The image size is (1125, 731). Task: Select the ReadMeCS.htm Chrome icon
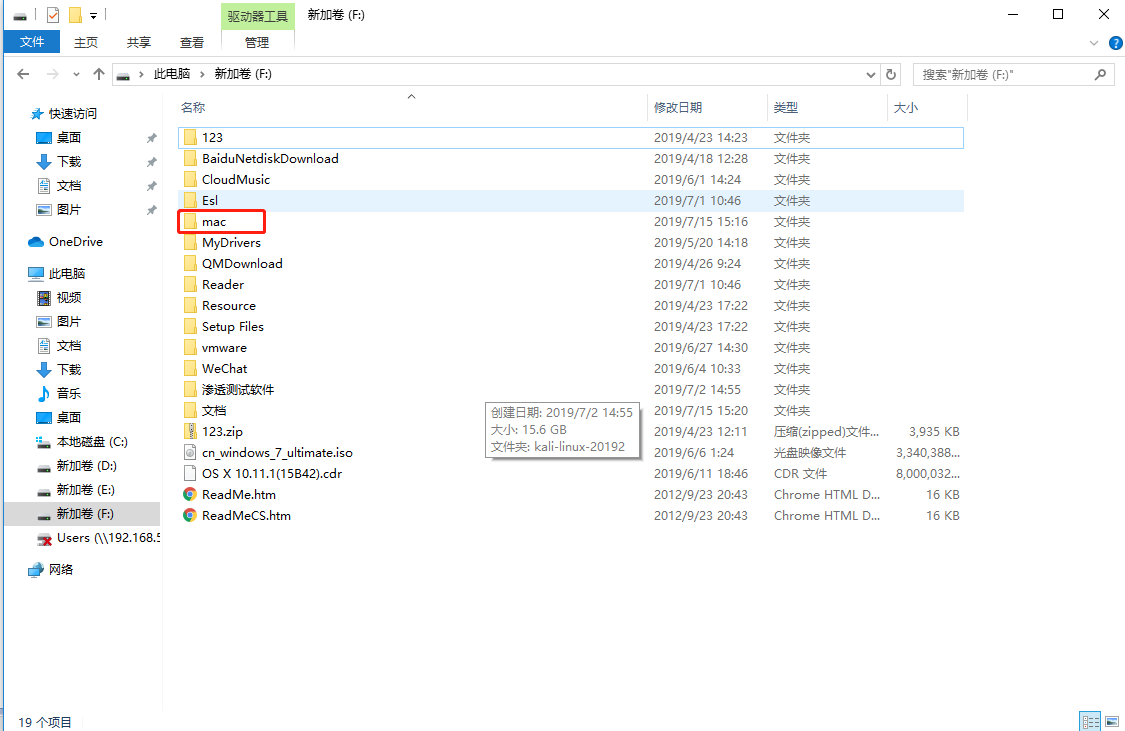[x=190, y=515]
